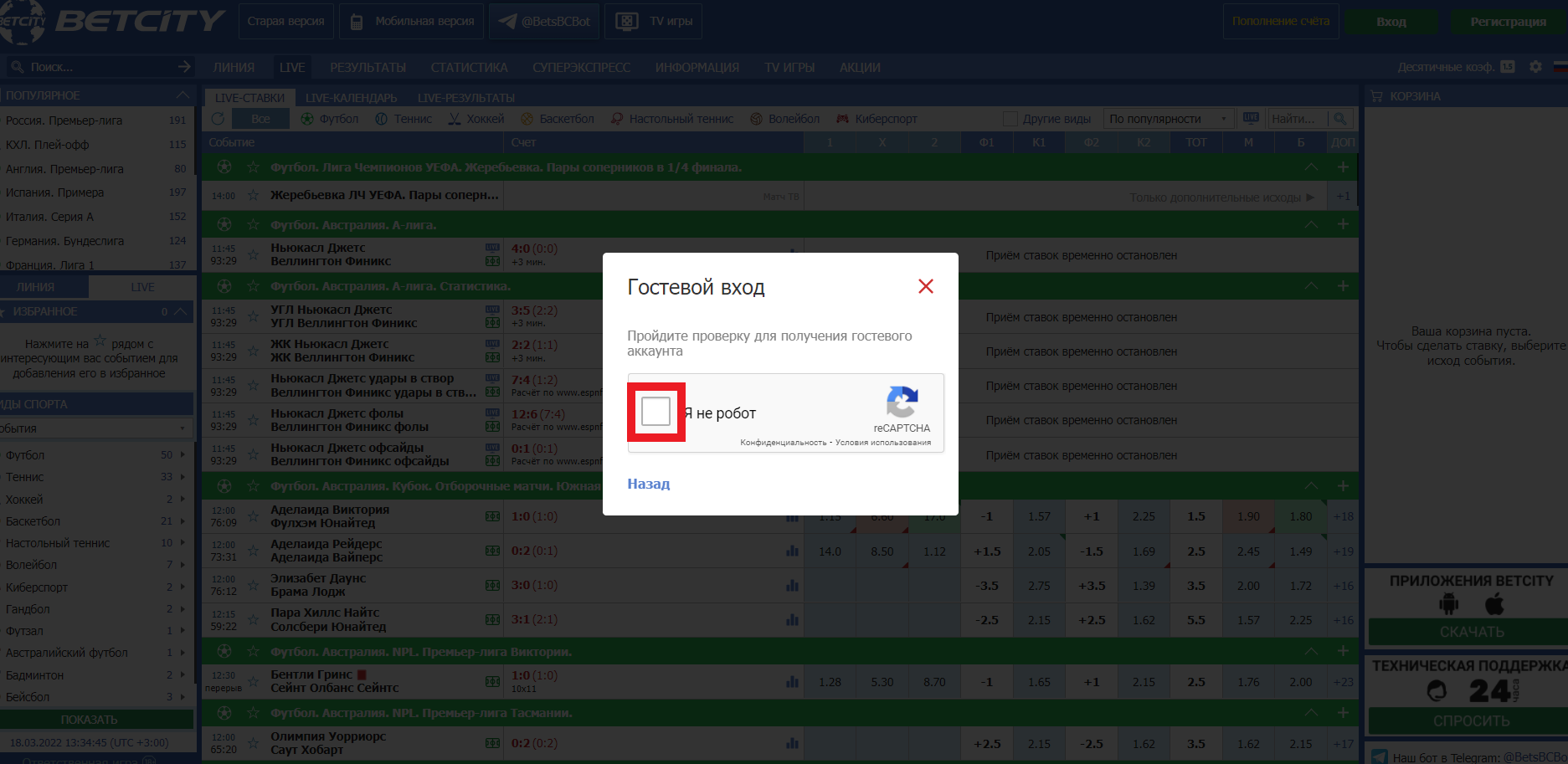Click the Apple app icon
The height and width of the screenshot is (764, 1568).
pyautogui.click(x=1494, y=603)
